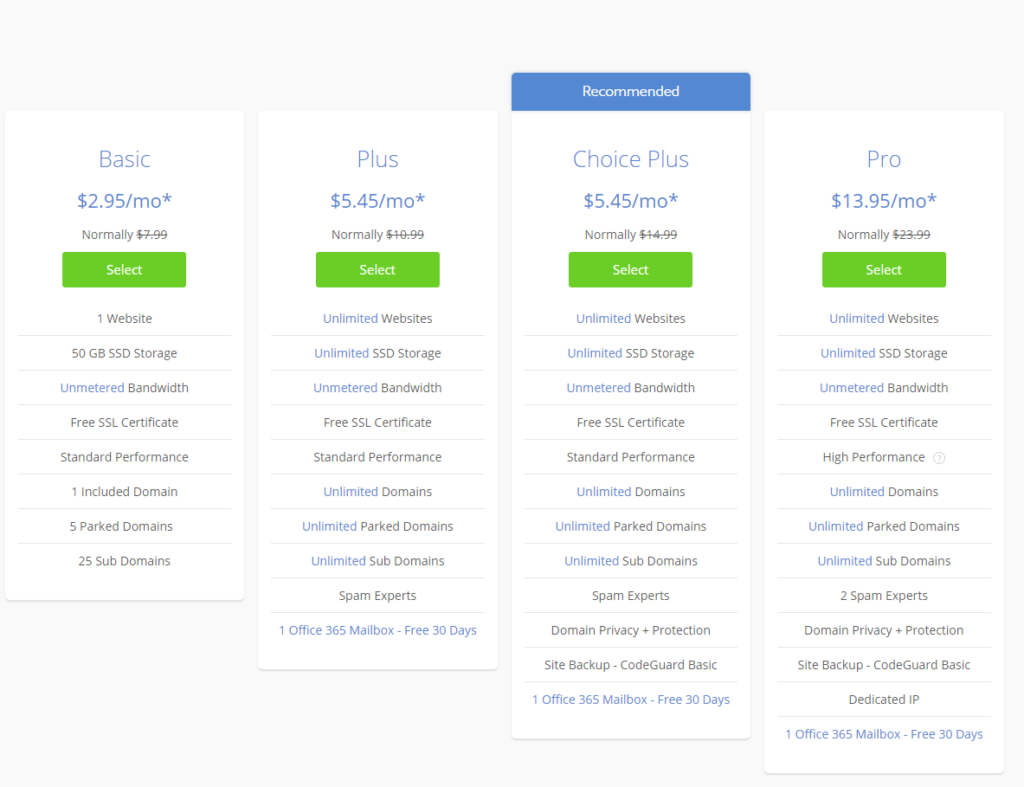Open Office 365 Mailbox link under Pro
Viewport: 1024px width, 787px height.
pos(884,734)
